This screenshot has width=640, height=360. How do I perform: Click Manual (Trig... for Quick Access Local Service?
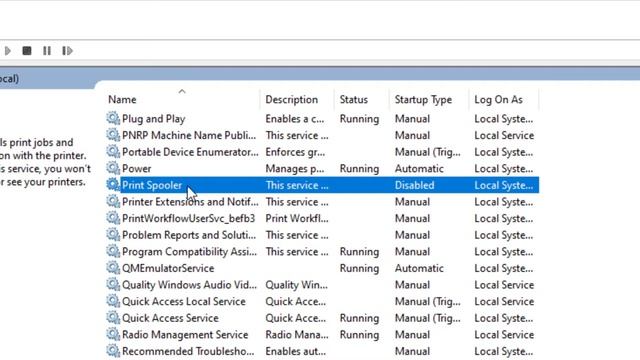click(427, 301)
